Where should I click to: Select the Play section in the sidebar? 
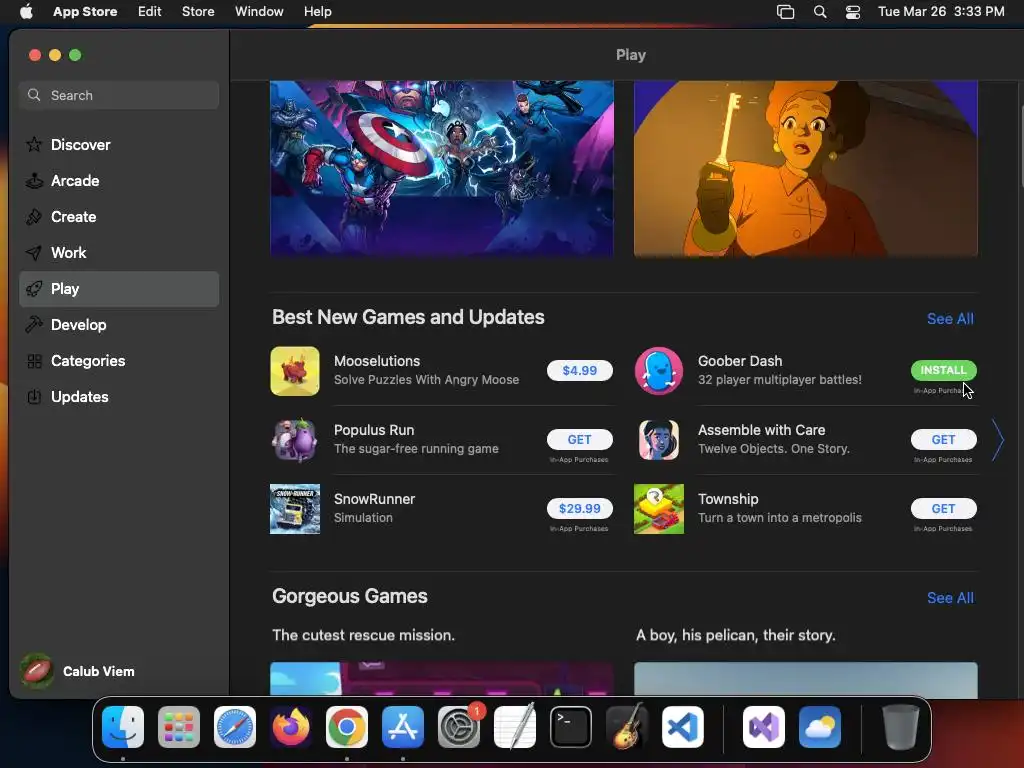(119, 289)
